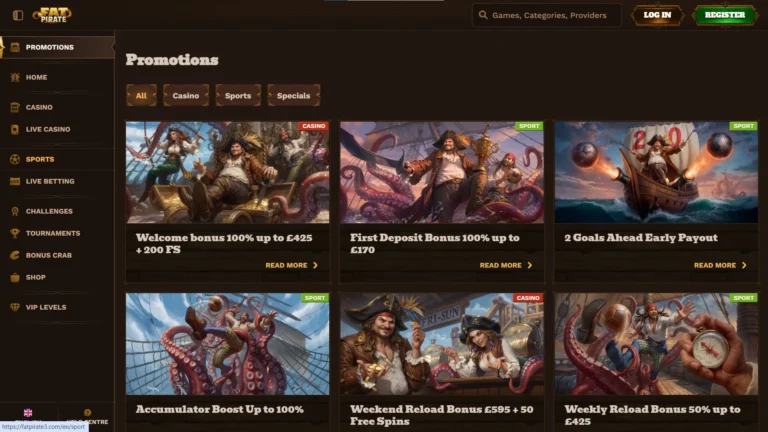Screen dimensions: 768x432
Task: Open the Fat Pirate logo homepage
Action: click(x=52, y=15)
